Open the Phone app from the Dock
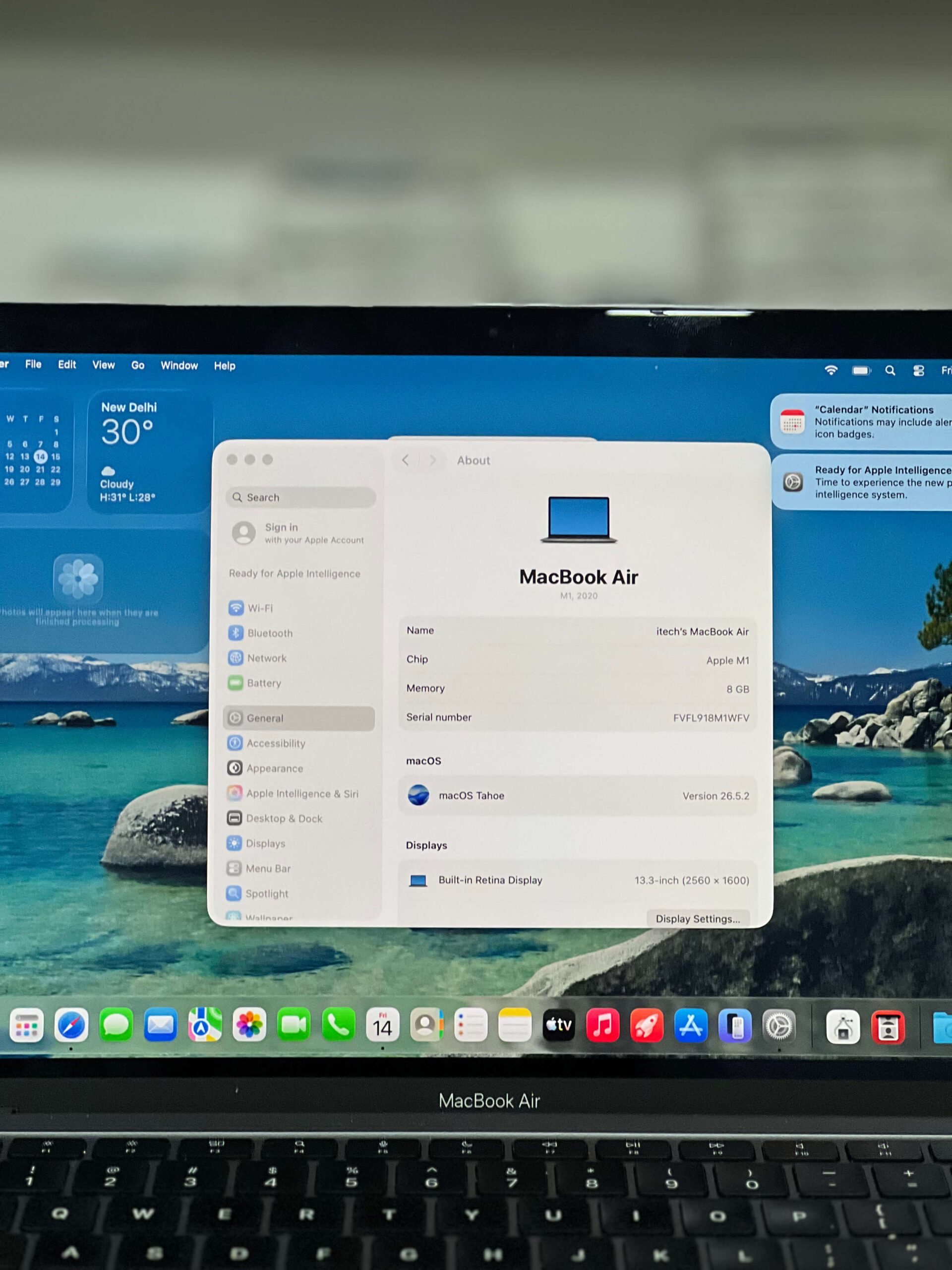This screenshot has width=952, height=1270. coord(338,1025)
